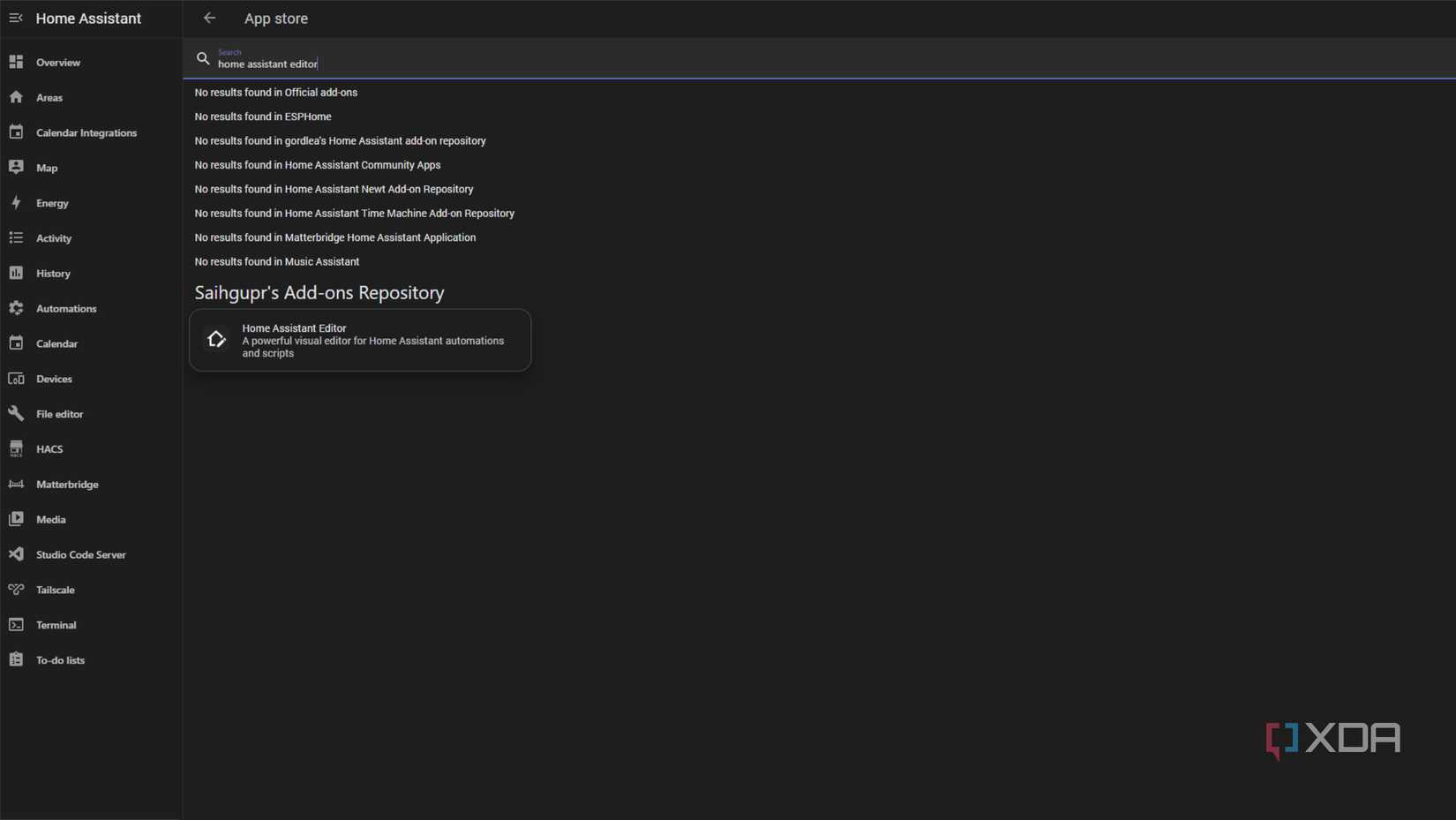This screenshot has width=1456, height=820.
Task: Launch File editor from sidebar
Action: [x=91, y=414]
